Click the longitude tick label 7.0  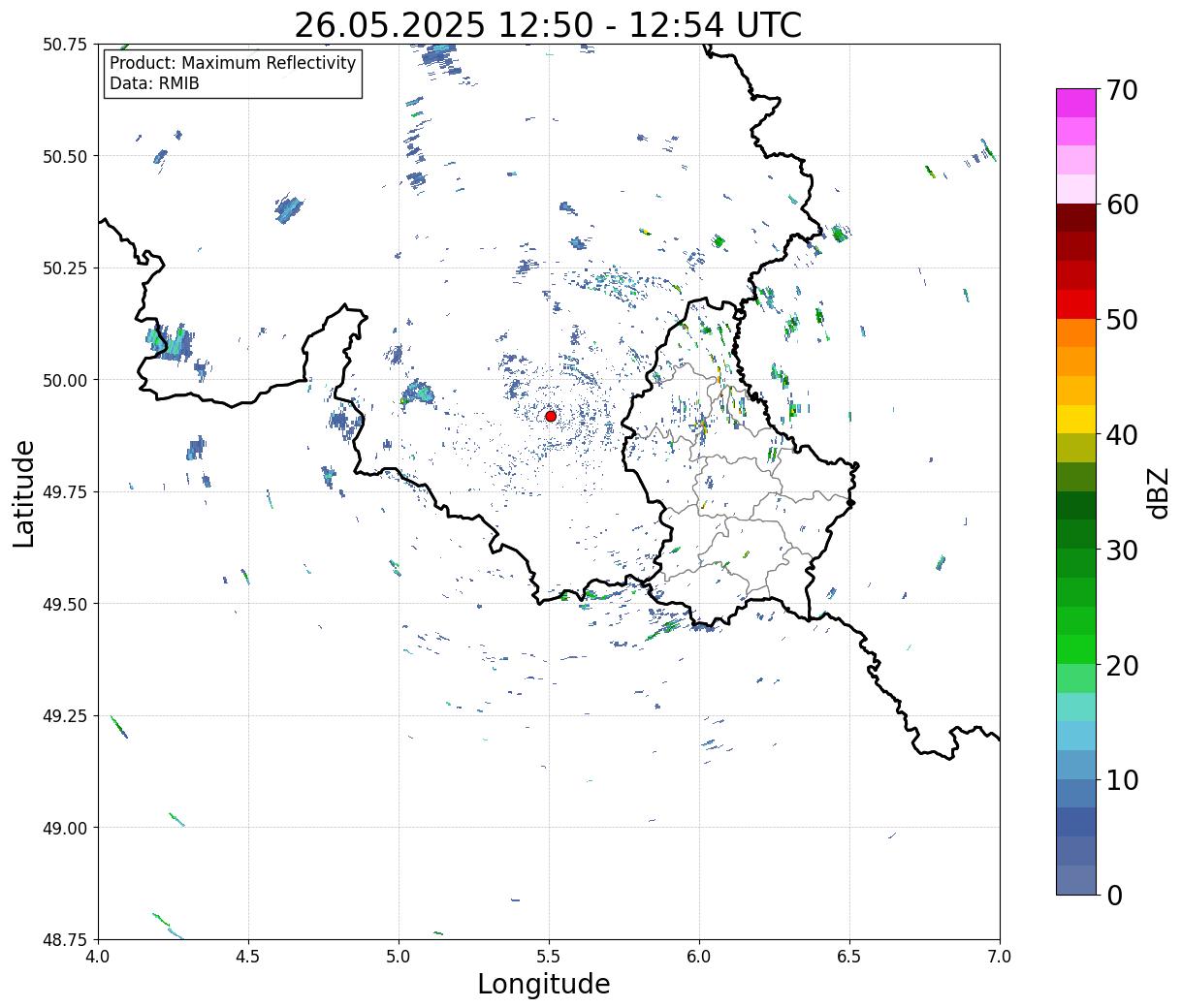(1000, 956)
